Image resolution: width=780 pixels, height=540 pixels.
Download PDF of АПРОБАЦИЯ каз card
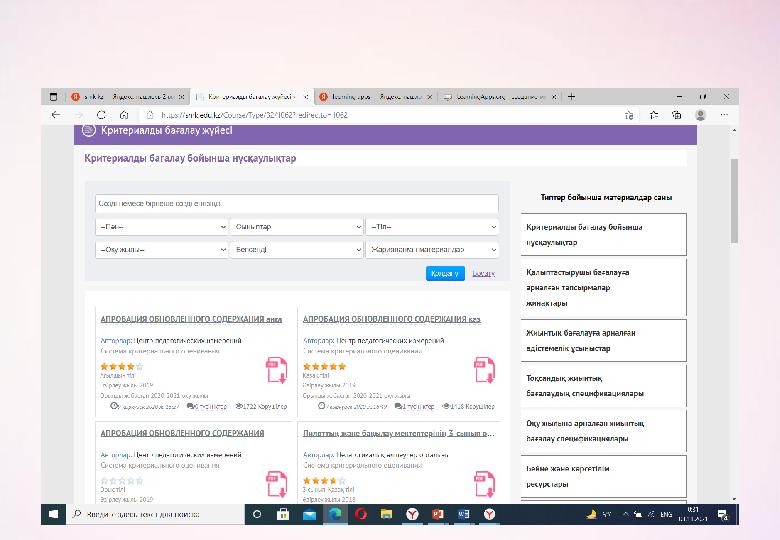point(484,370)
